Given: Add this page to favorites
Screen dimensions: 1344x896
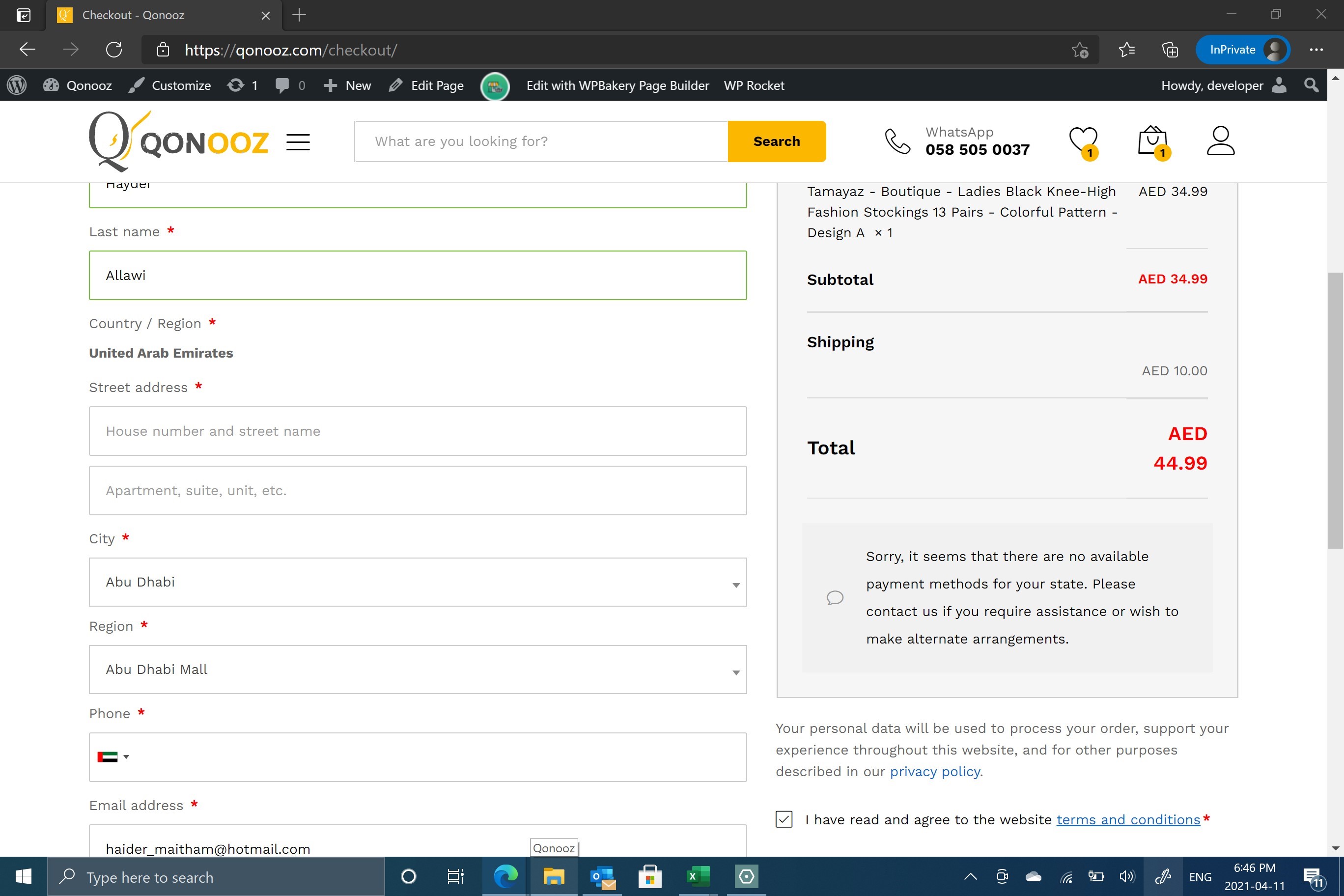Looking at the screenshot, I should click(1079, 50).
